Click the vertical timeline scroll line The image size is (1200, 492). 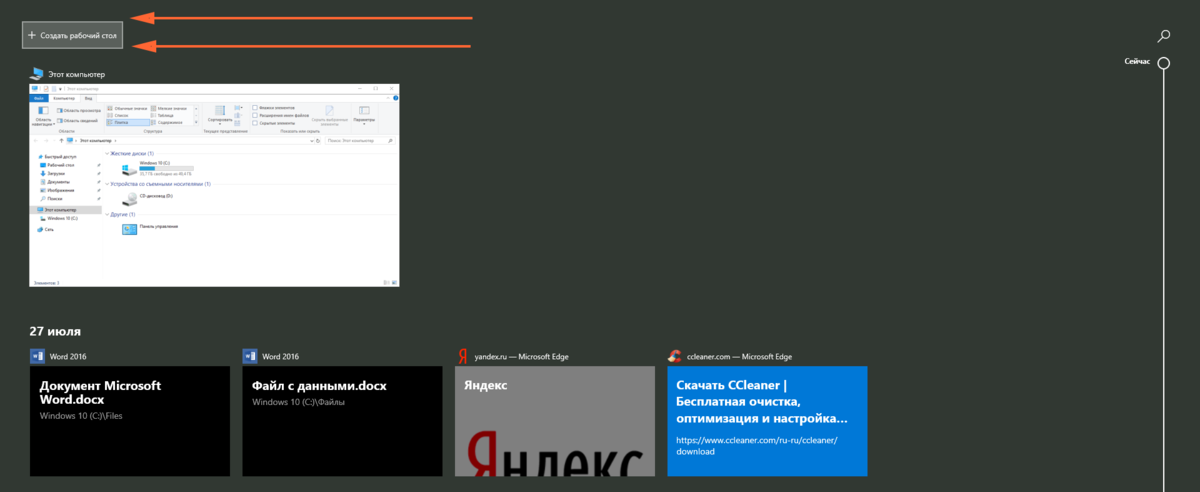1164,280
